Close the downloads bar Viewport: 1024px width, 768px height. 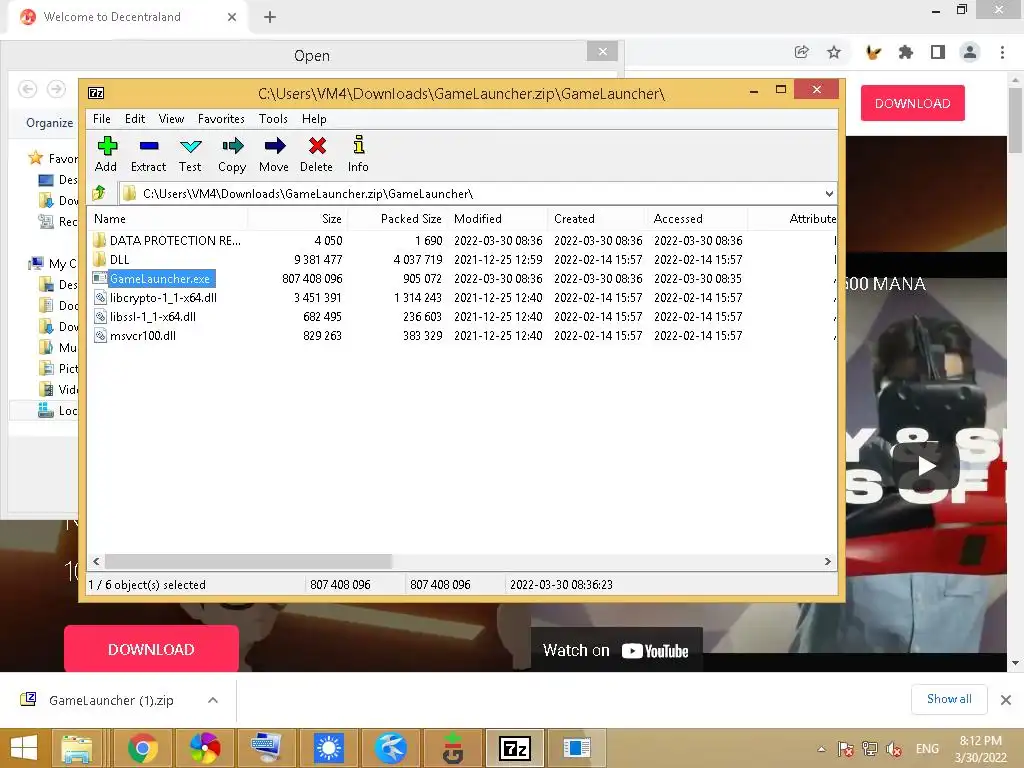point(1006,700)
